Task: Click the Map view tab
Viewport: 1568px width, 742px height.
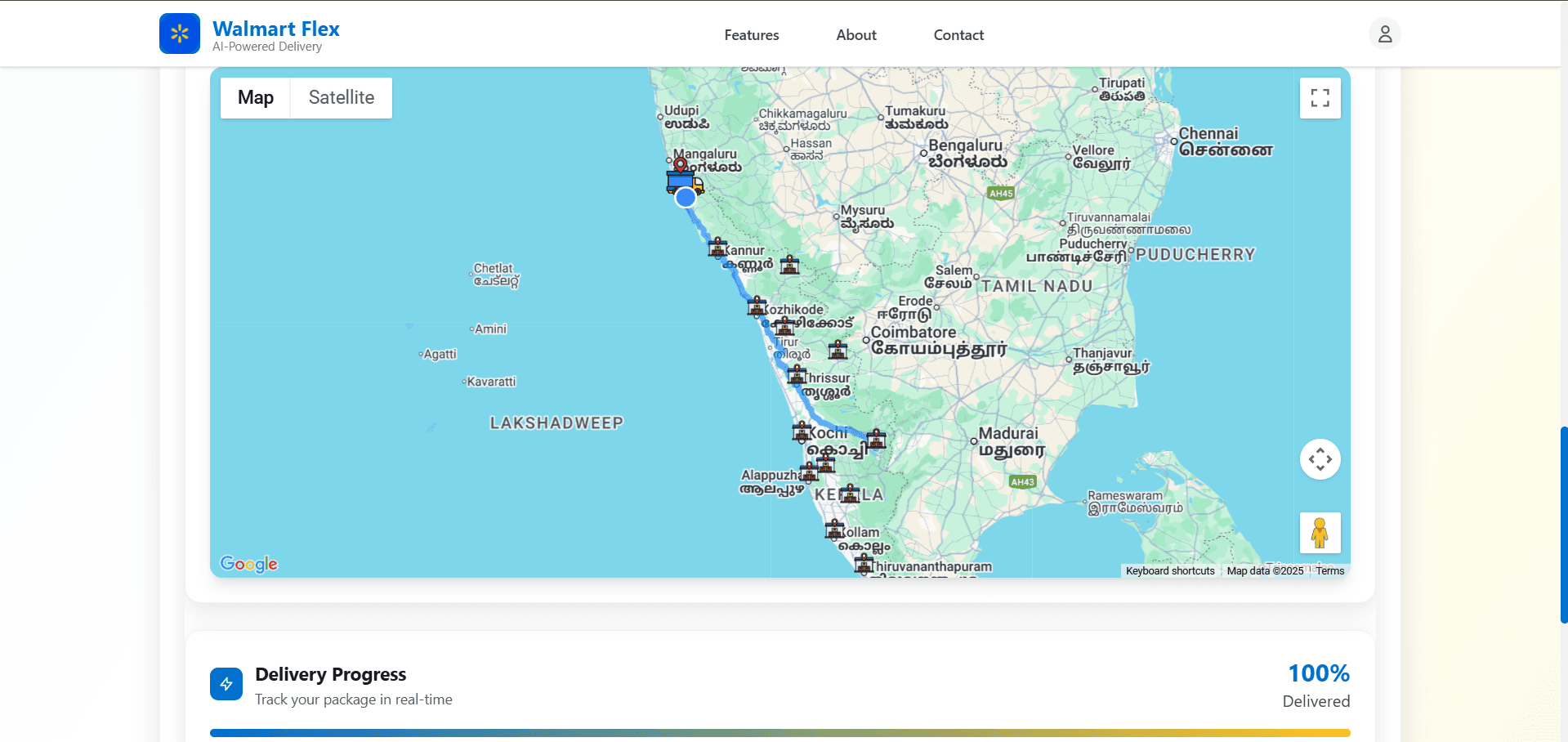Action: tap(255, 97)
